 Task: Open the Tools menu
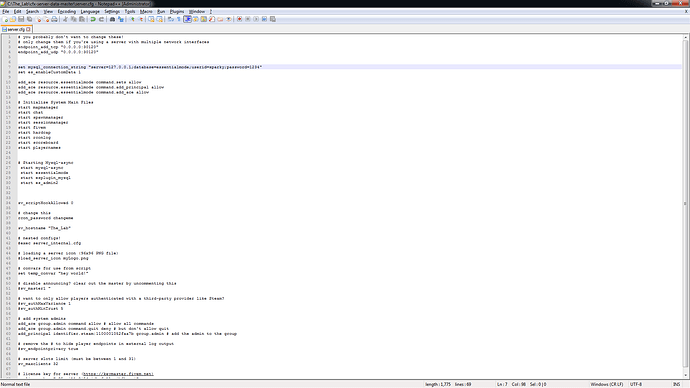click(x=130, y=11)
